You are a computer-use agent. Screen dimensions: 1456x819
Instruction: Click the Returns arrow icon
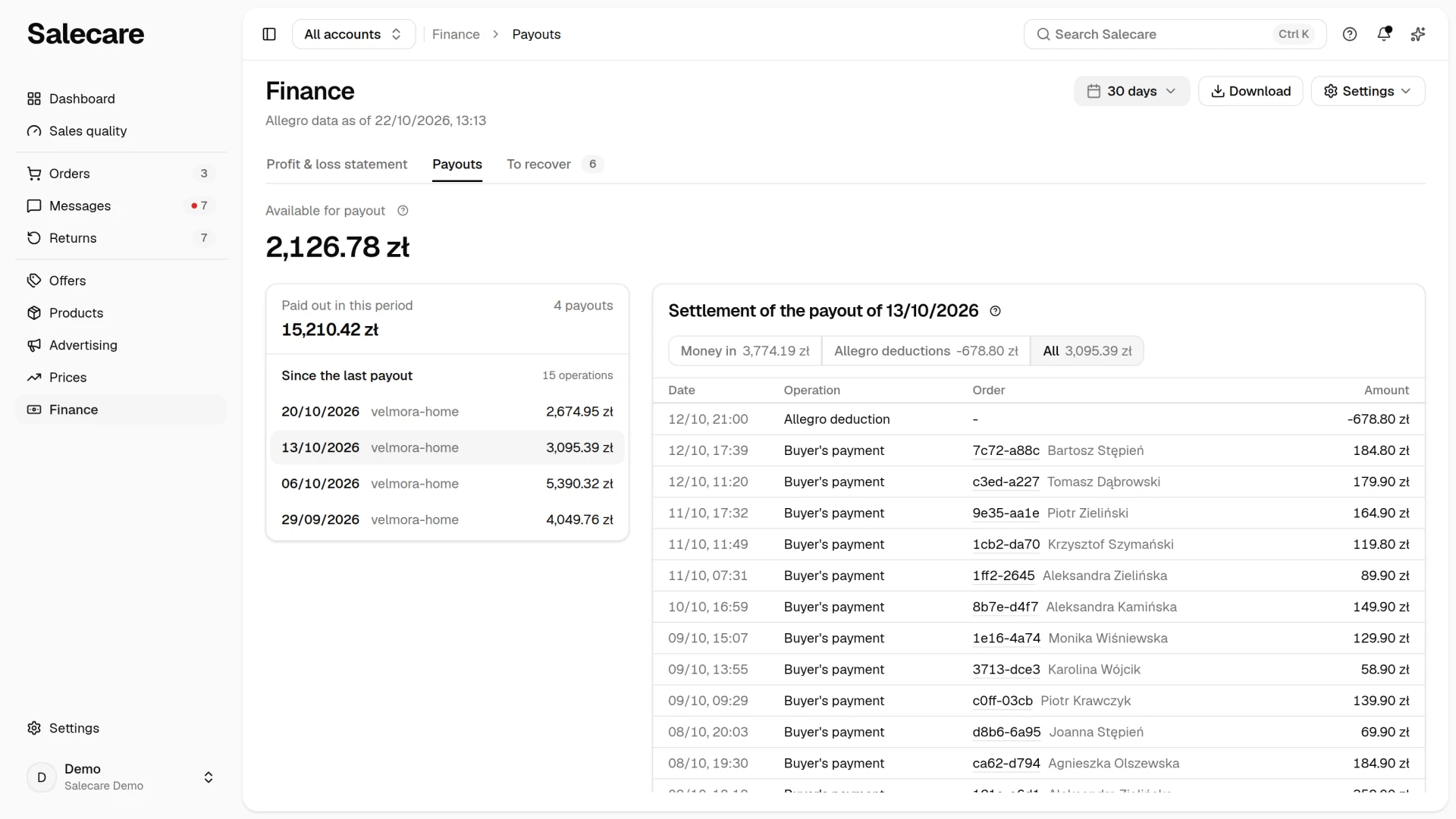(x=34, y=238)
